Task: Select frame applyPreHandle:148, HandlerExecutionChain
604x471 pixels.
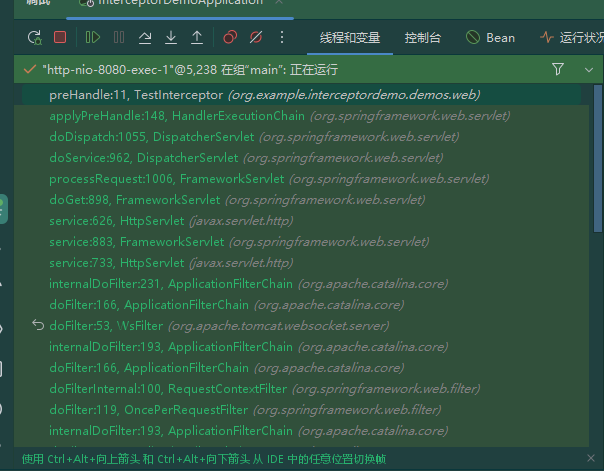Action: pos(301,116)
